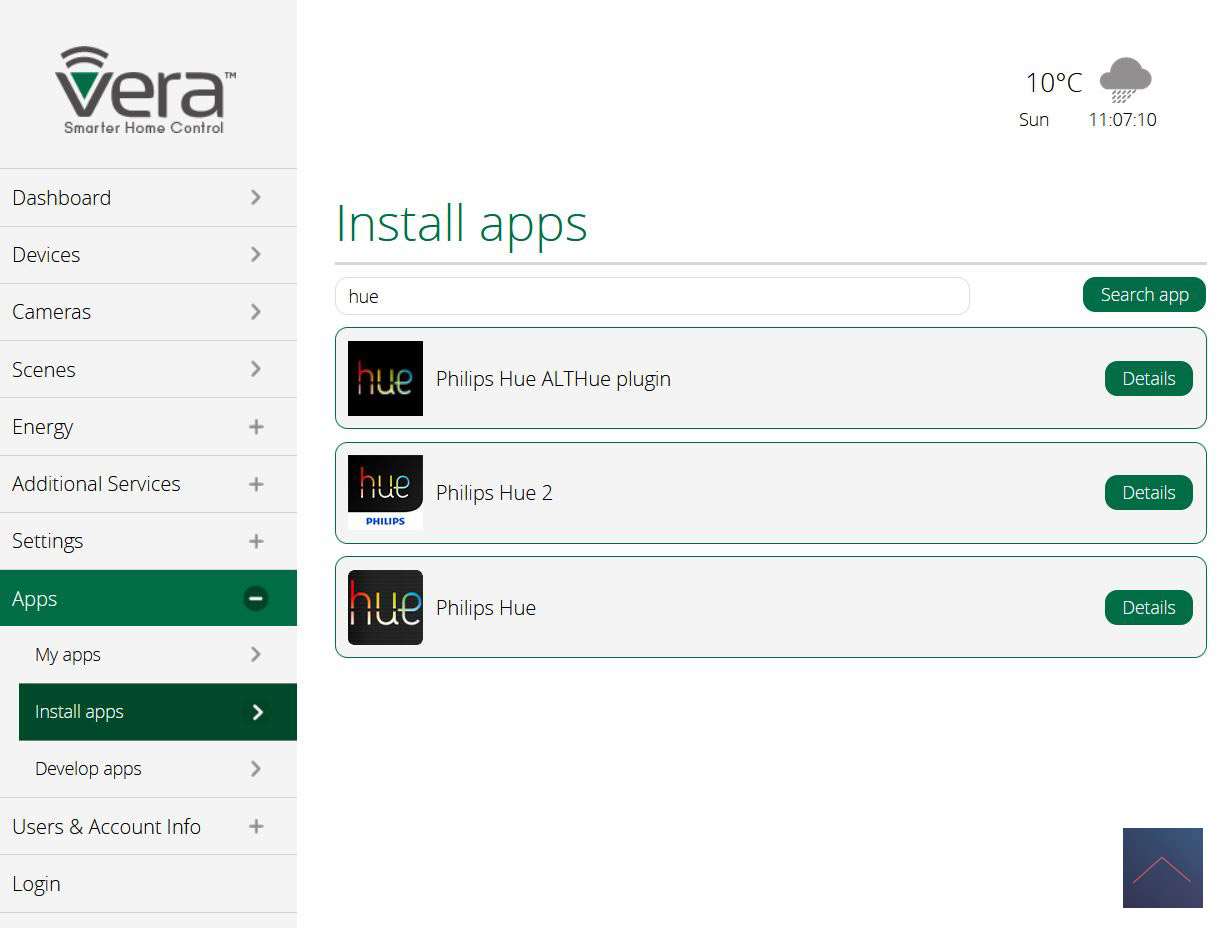Click the Philips Hue 2 app icon
Image resolution: width=1223 pixels, height=928 pixels.
[x=385, y=492]
